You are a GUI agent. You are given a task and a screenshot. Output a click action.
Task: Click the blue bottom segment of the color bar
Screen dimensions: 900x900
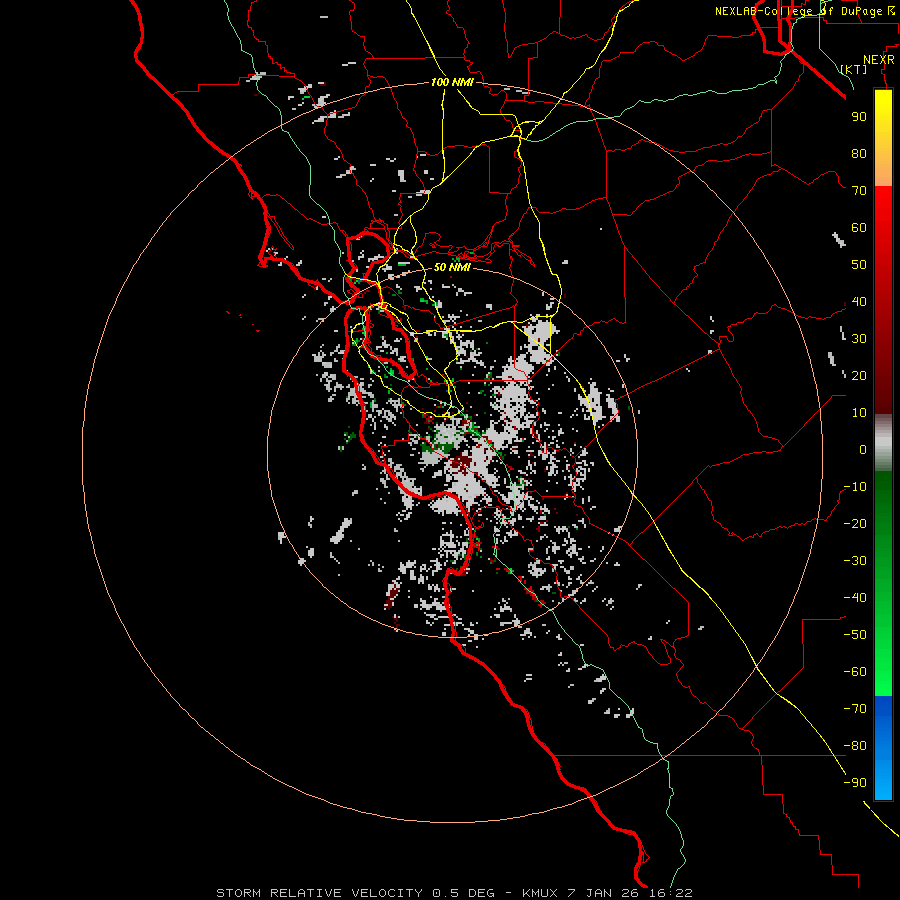point(883,748)
